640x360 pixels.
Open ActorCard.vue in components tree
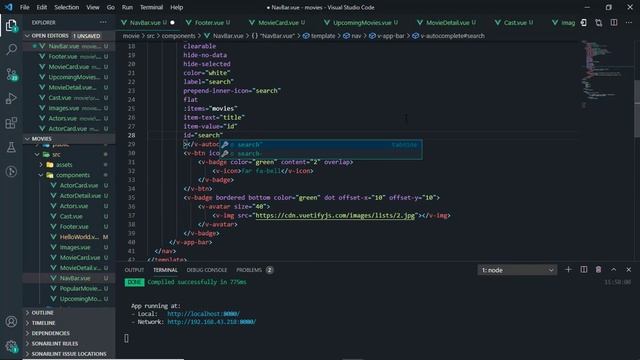click(79, 185)
